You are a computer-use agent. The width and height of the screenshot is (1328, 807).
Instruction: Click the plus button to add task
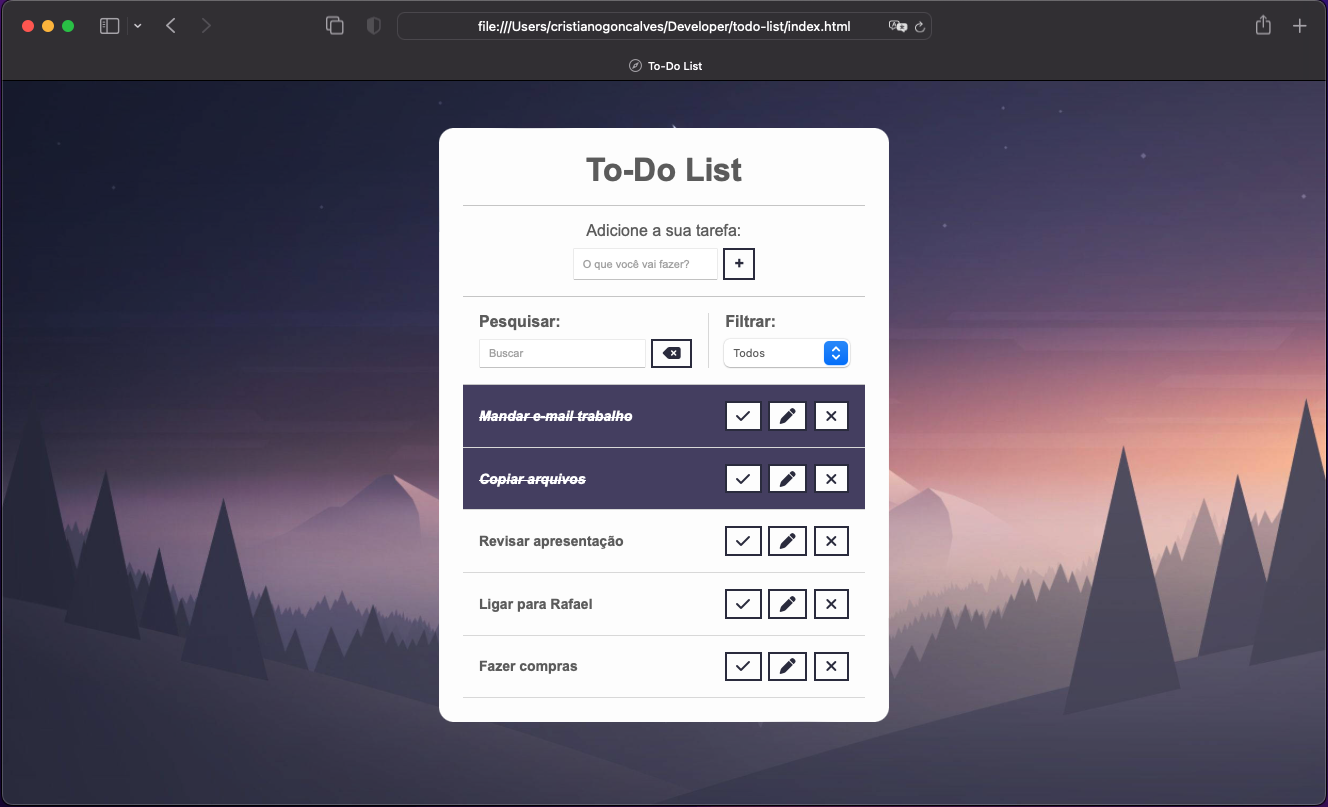click(x=739, y=264)
